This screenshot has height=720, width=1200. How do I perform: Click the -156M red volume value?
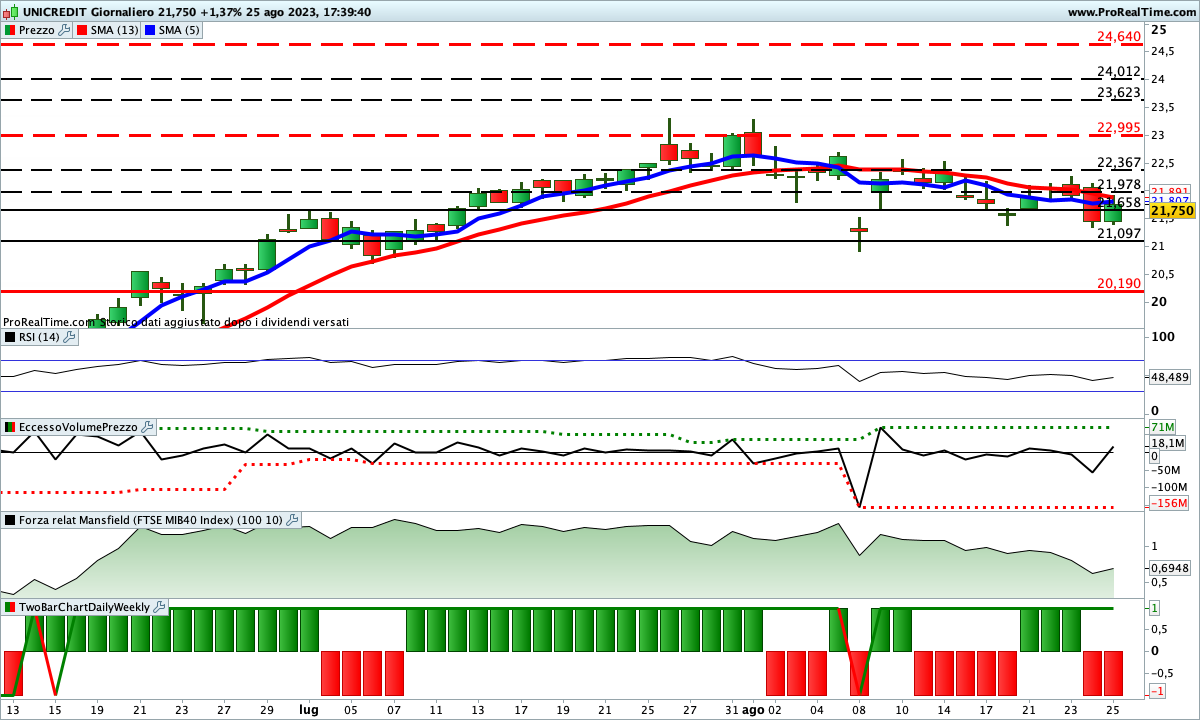[x=1168, y=503]
